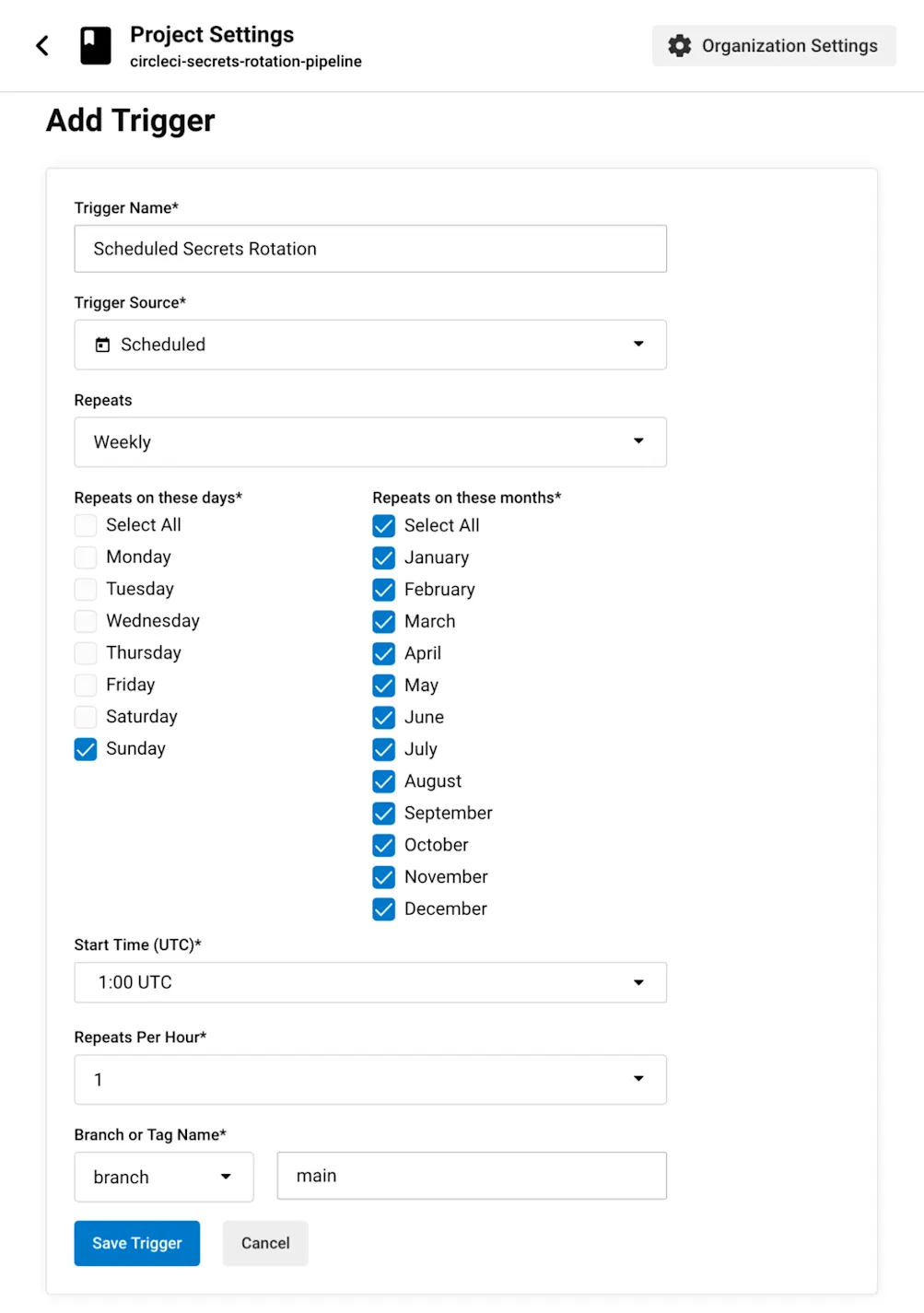Screen dimensions: 924x1313
Task: Uncheck the Sunday checkbox
Action: point(85,749)
